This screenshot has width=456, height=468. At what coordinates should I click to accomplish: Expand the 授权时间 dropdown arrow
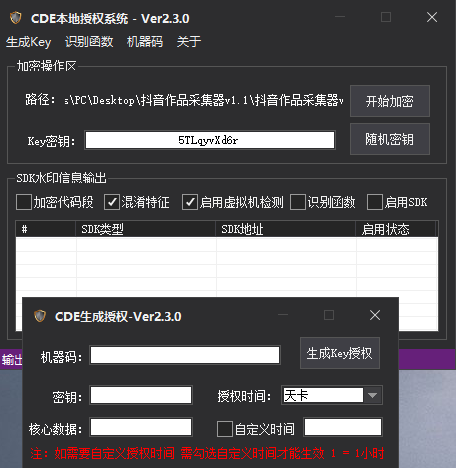pyautogui.click(x=373, y=396)
